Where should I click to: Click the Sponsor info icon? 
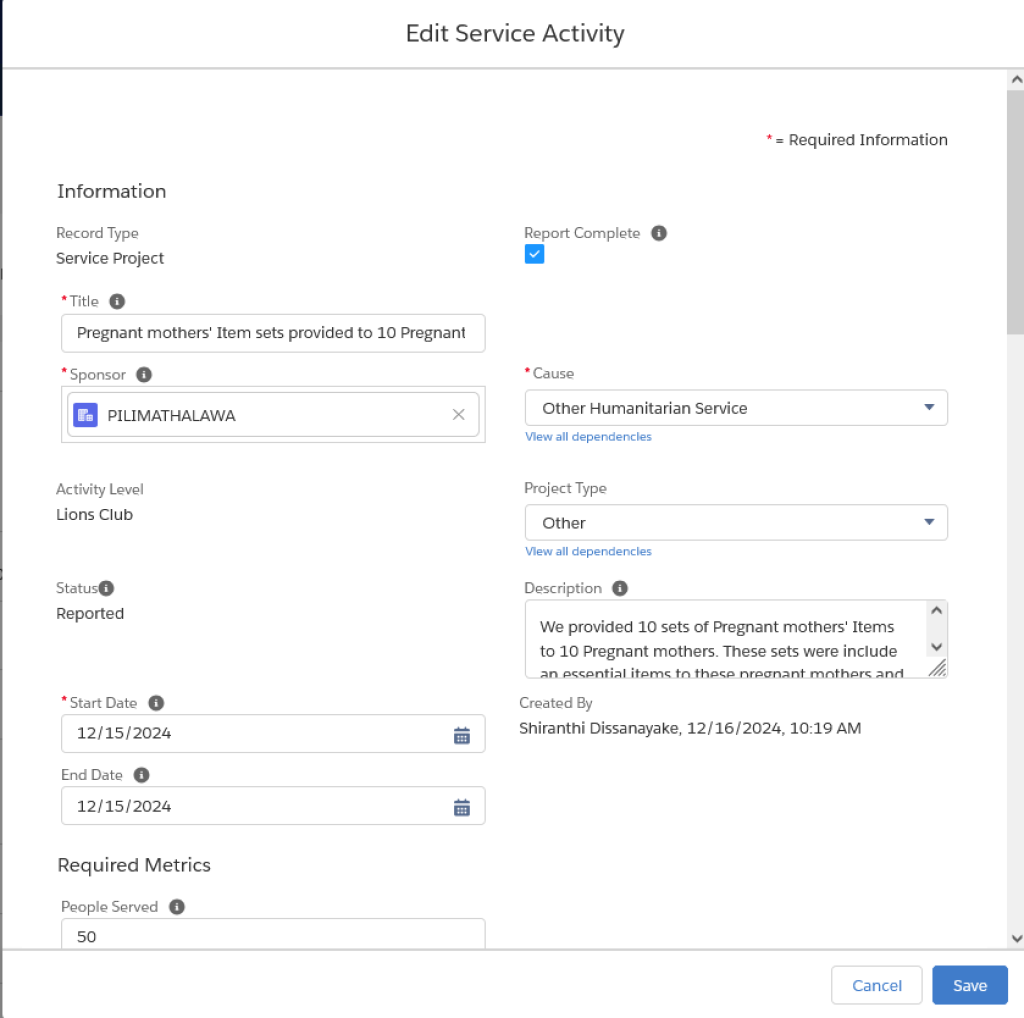tap(144, 375)
